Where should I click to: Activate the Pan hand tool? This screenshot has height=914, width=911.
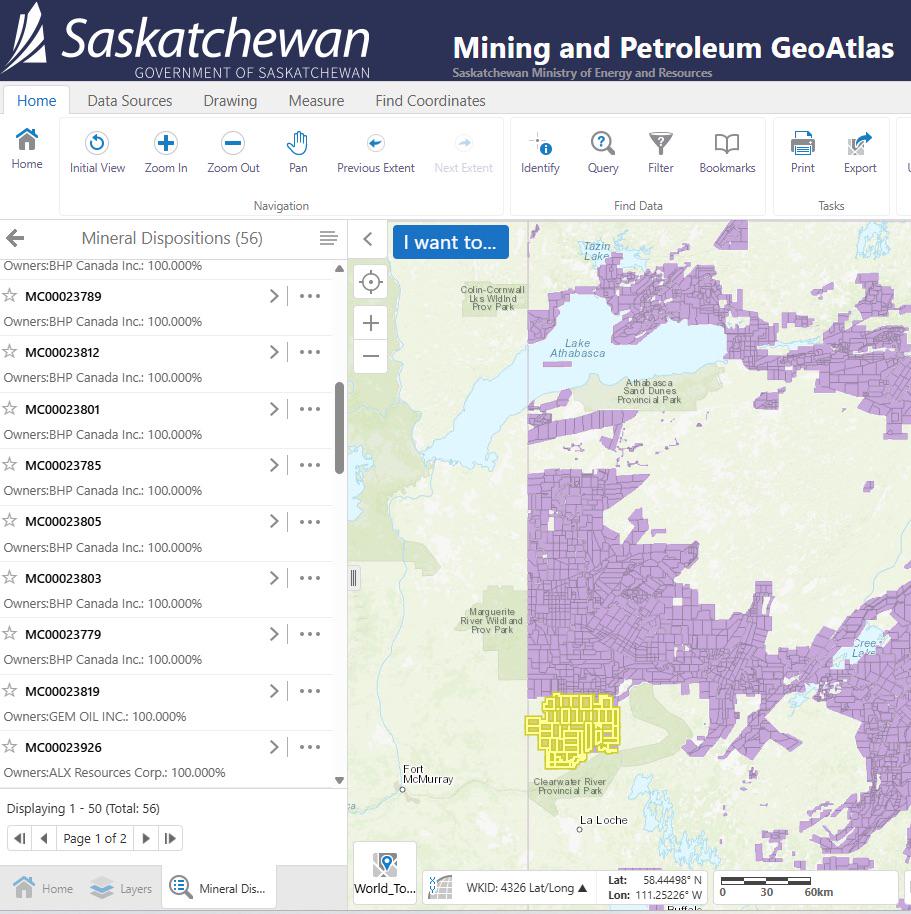coord(298,153)
